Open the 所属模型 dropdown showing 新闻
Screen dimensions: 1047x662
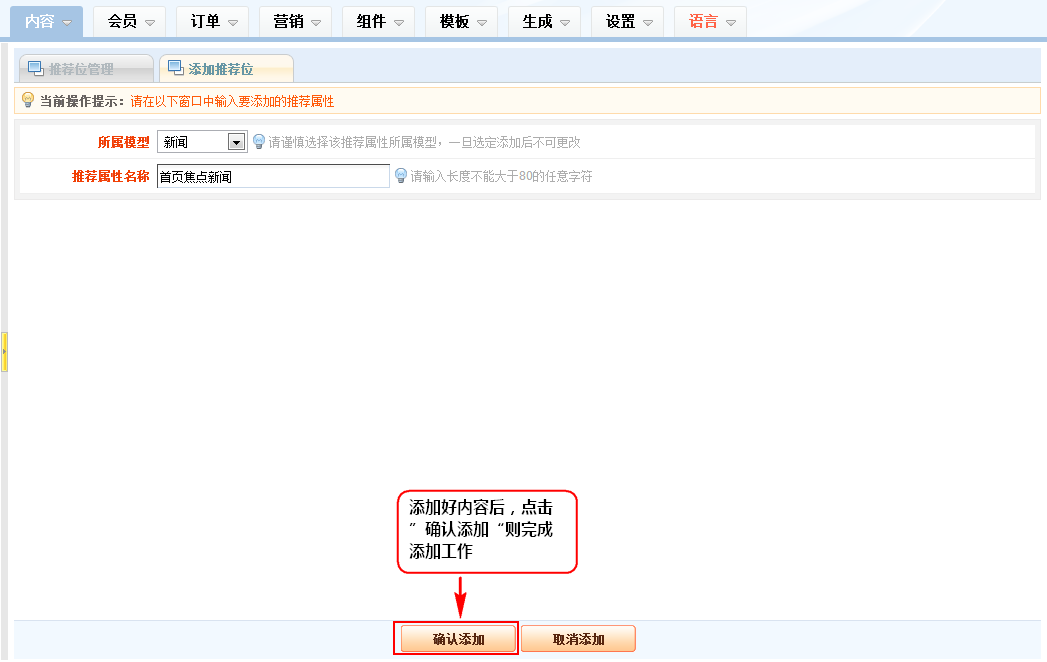pyautogui.click(x=202, y=142)
